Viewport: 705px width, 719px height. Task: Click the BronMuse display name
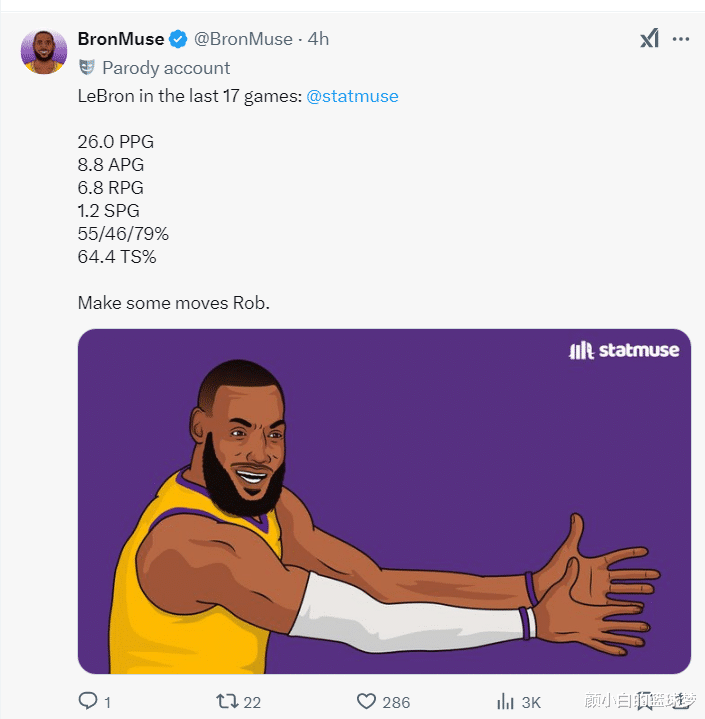tap(120, 39)
